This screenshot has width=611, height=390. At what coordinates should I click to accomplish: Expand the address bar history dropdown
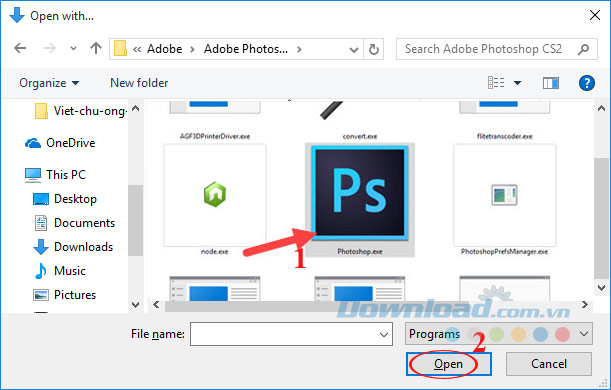point(353,49)
